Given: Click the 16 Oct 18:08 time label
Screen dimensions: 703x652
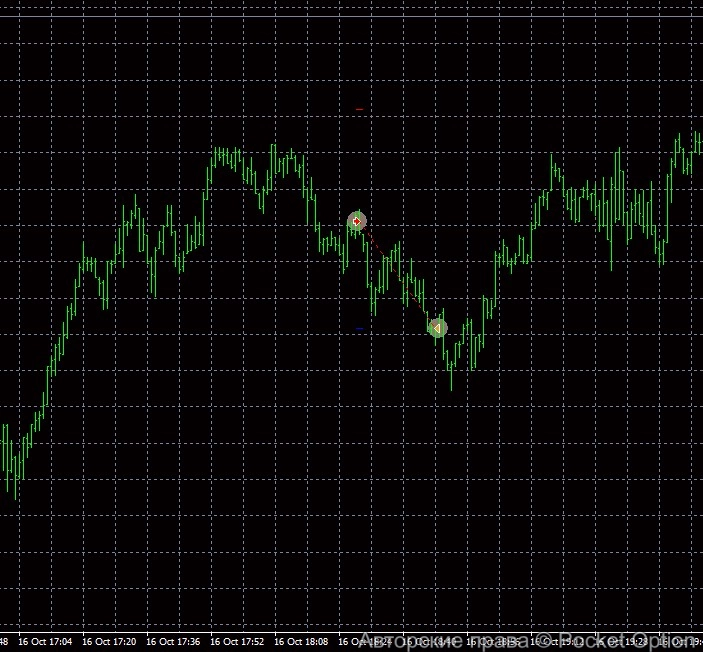Looking at the screenshot, I should (x=301, y=641).
